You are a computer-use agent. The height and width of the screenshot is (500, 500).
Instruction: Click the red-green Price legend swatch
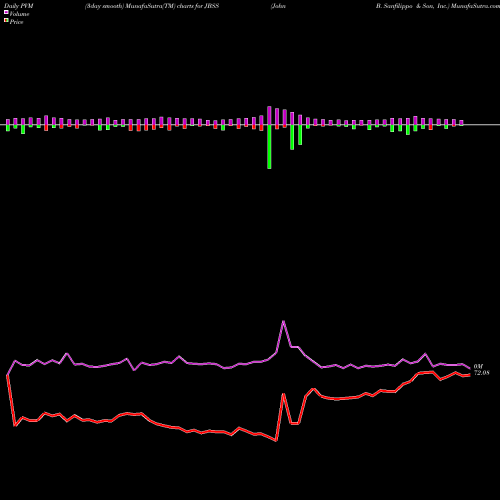6,20
